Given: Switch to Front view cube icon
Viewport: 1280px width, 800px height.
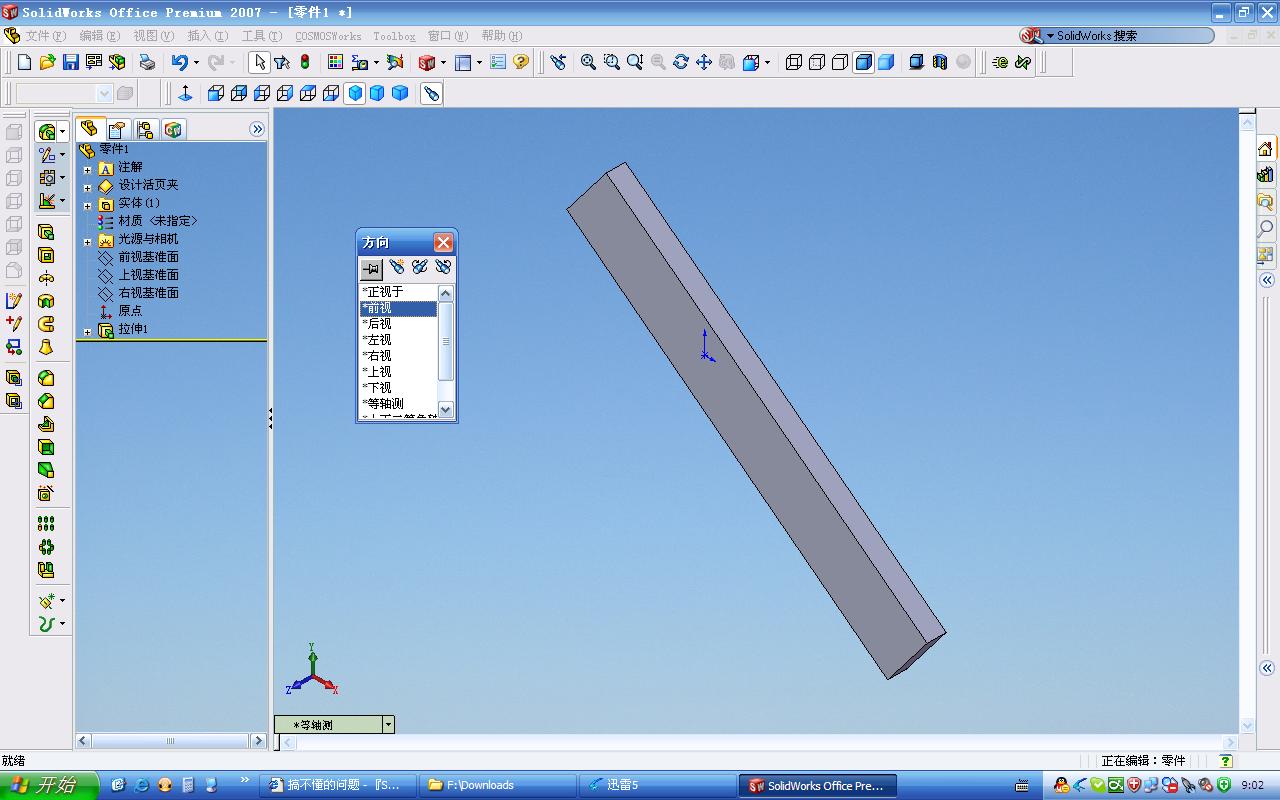Looking at the screenshot, I should click(x=216, y=93).
